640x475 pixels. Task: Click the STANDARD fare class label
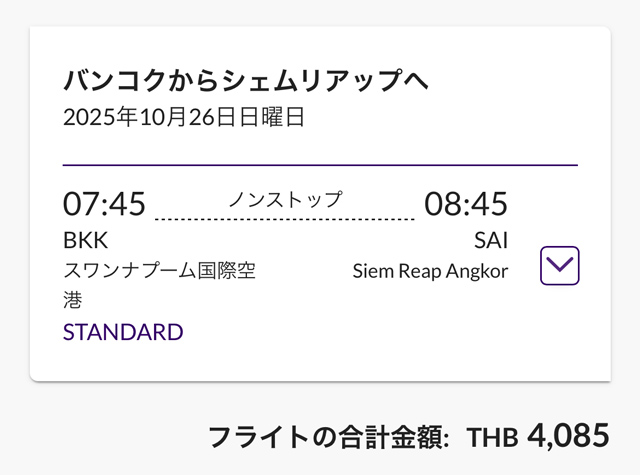(x=123, y=332)
